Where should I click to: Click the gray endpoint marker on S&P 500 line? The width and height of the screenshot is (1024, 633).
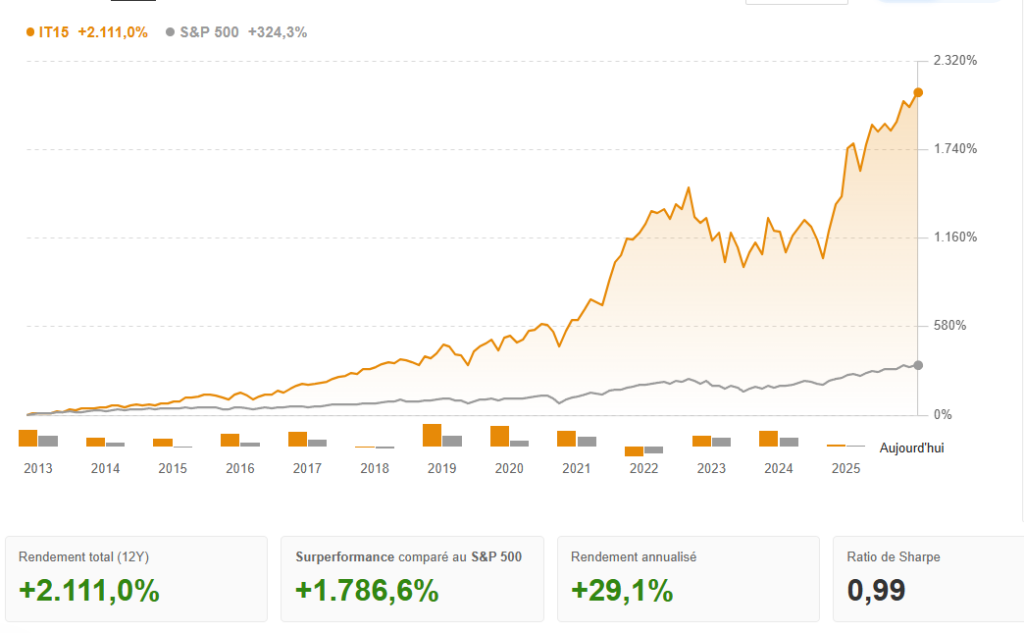coord(918,365)
